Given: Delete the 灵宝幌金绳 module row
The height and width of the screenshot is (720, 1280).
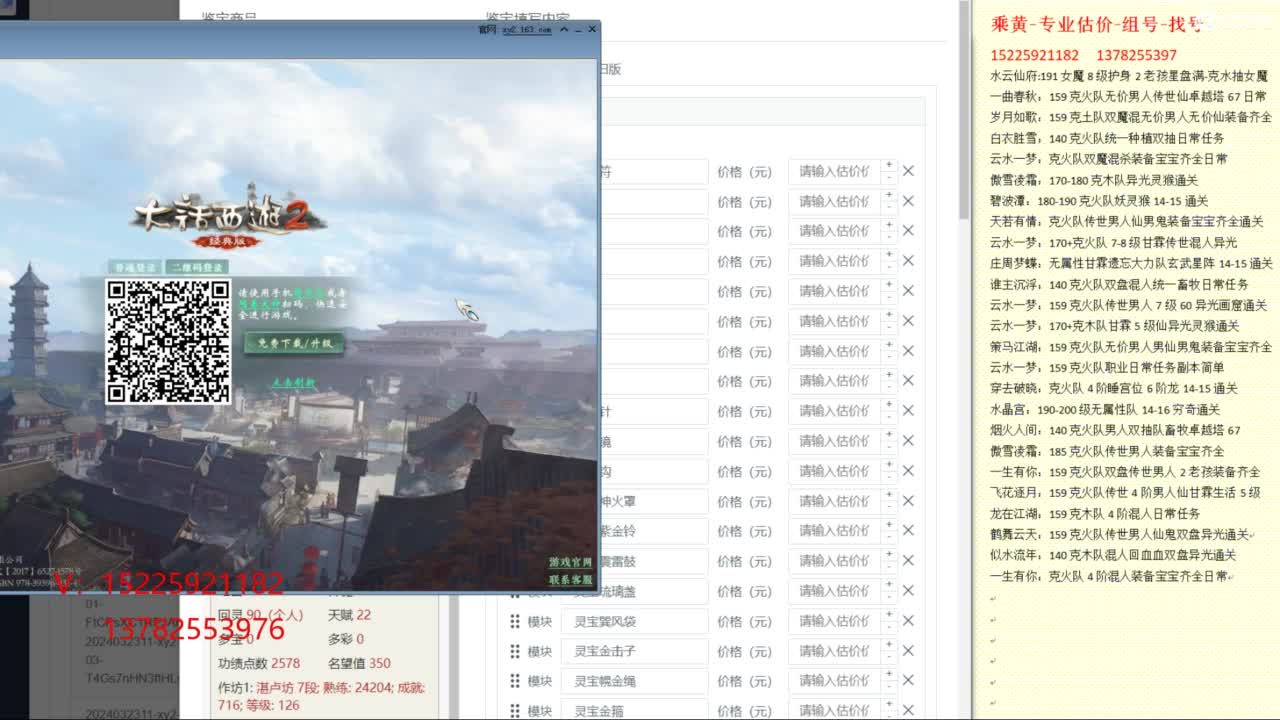Looking at the screenshot, I should pos(908,681).
